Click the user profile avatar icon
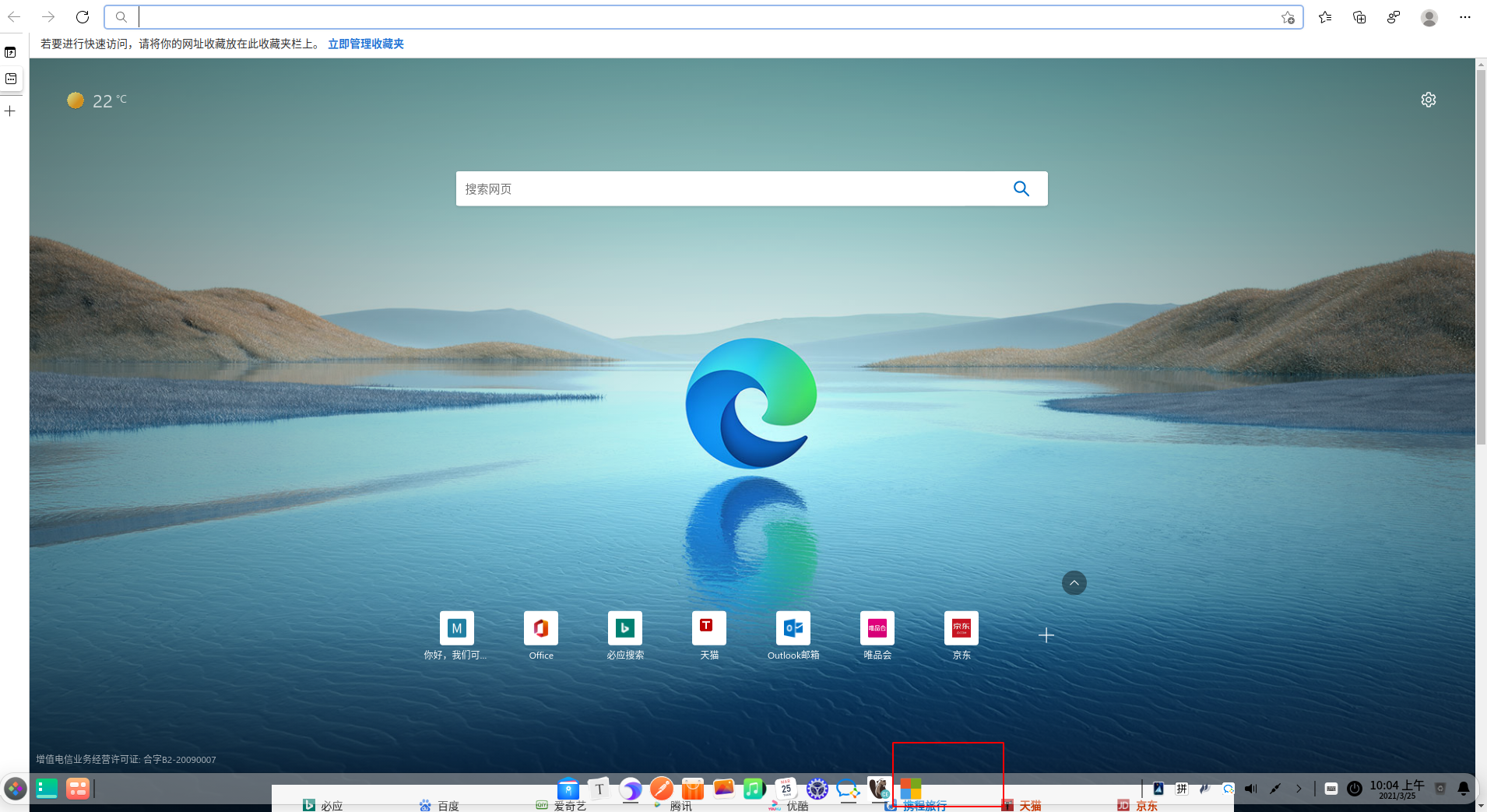This screenshot has width=1487, height=812. [1429, 17]
